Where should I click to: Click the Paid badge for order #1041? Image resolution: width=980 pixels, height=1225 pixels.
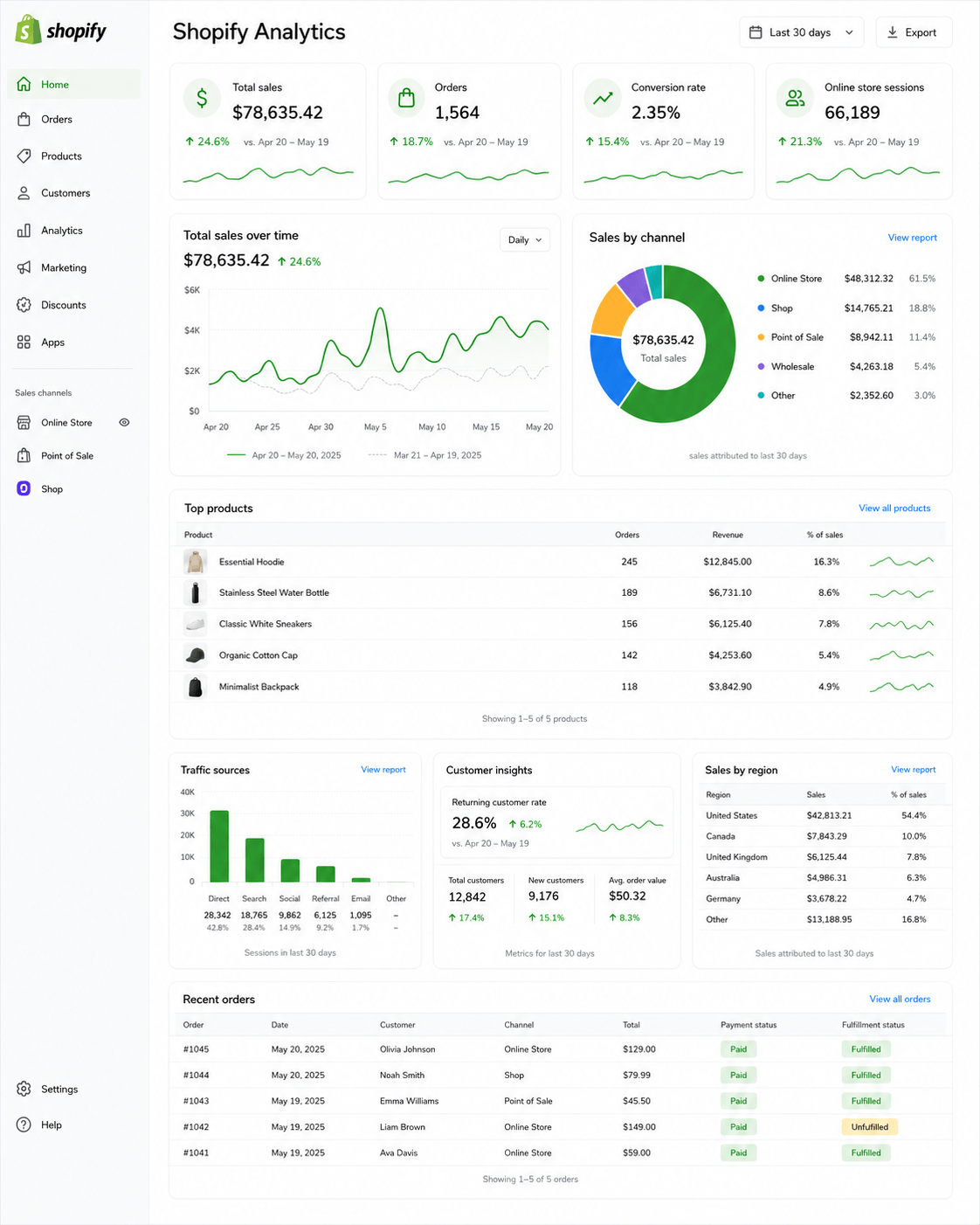738,1152
